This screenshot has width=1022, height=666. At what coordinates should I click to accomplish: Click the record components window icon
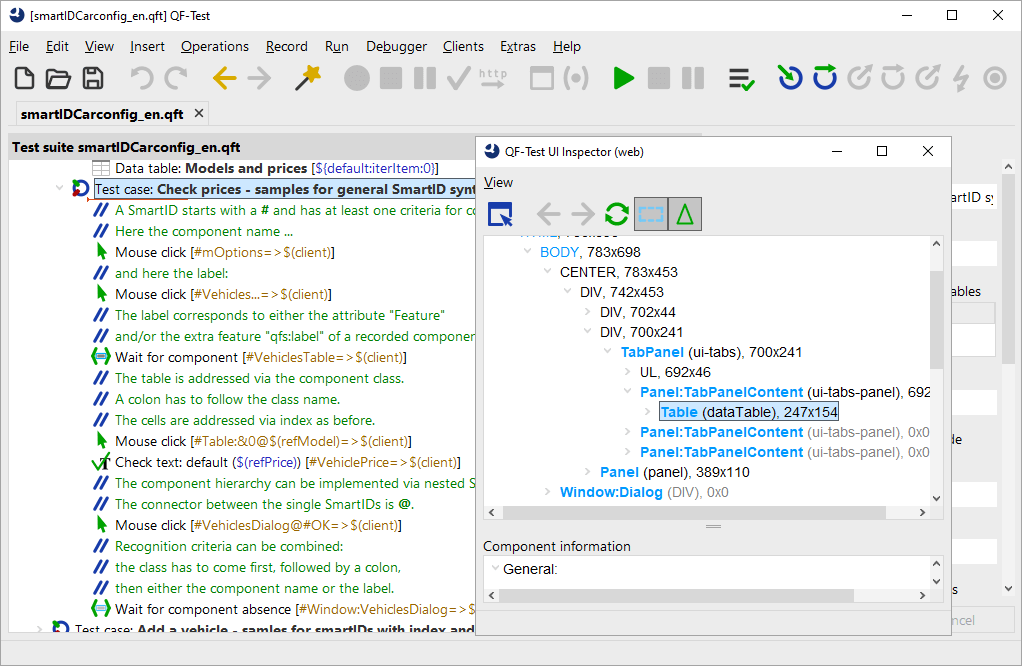click(542, 78)
